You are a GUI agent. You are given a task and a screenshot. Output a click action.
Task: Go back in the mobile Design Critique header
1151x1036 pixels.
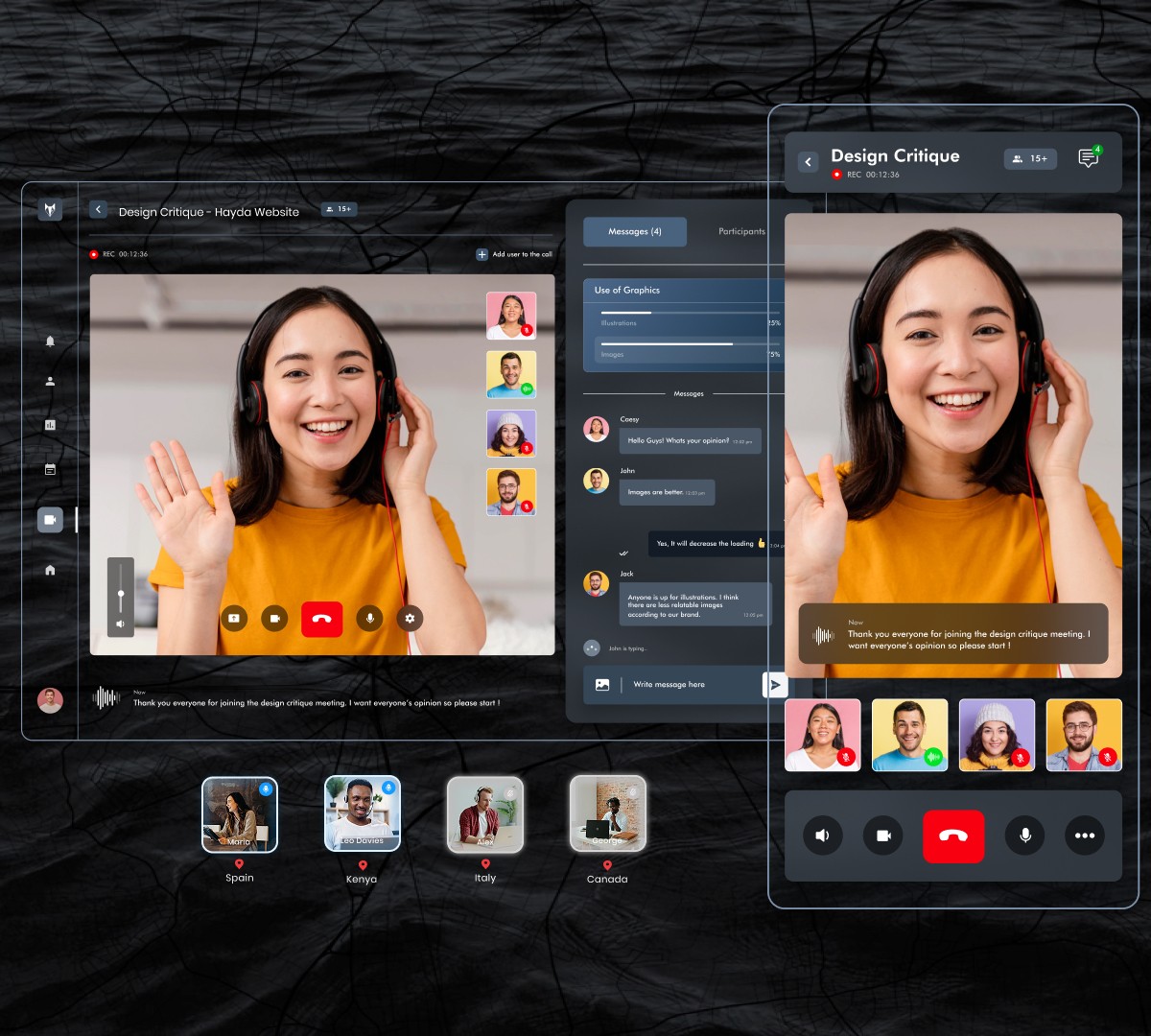pyautogui.click(x=808, y=162)
